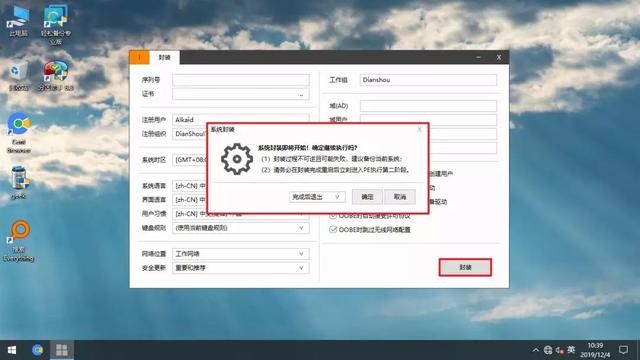Select the 回收站 recycle bin icon
The width and height of the screenshot is (640, 360).
click(x=18, y=76)
